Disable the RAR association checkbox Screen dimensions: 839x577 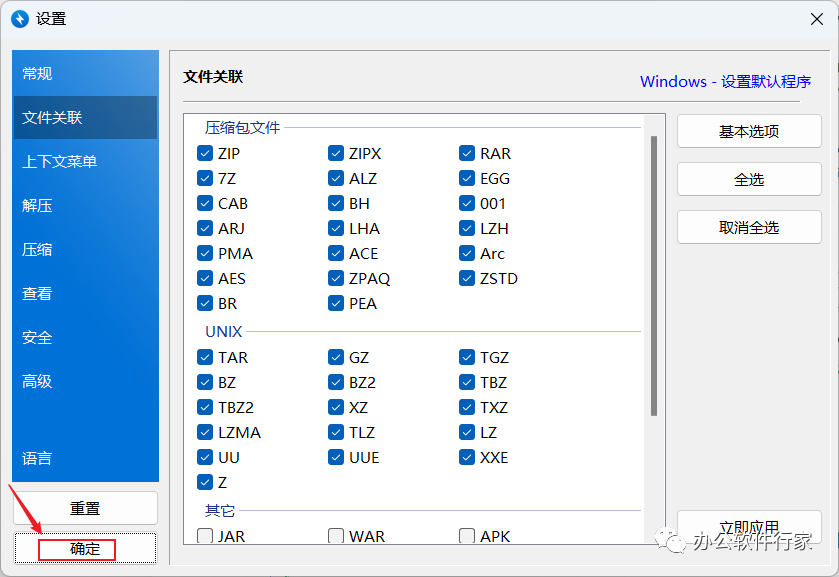point(466,153)
